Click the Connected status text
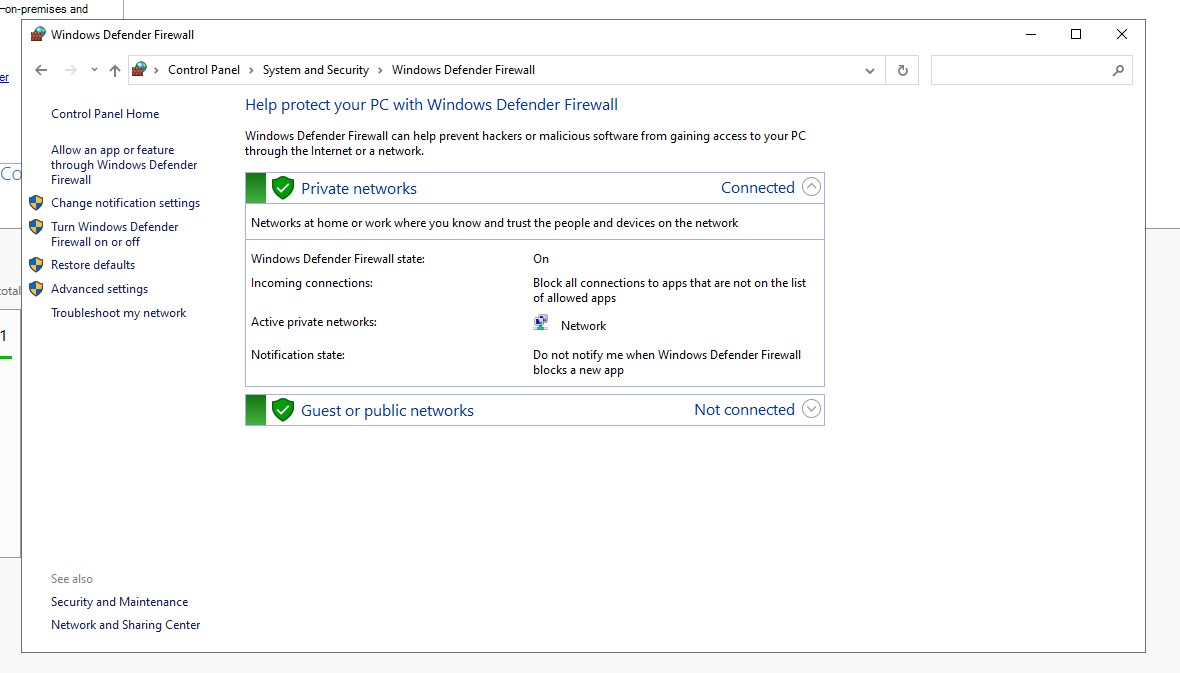The image size is (1180, 673). click(x=758, y=187)
